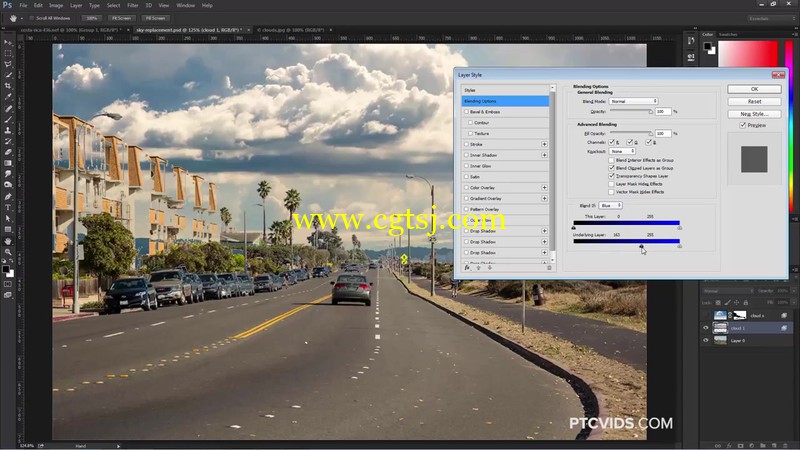Select the Brush tool

[8, 119]
